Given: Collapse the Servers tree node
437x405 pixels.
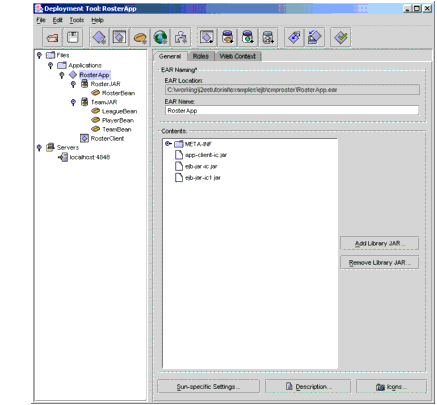Looking at the screenshot, I should pyautogui.click(x=39, y=147).
